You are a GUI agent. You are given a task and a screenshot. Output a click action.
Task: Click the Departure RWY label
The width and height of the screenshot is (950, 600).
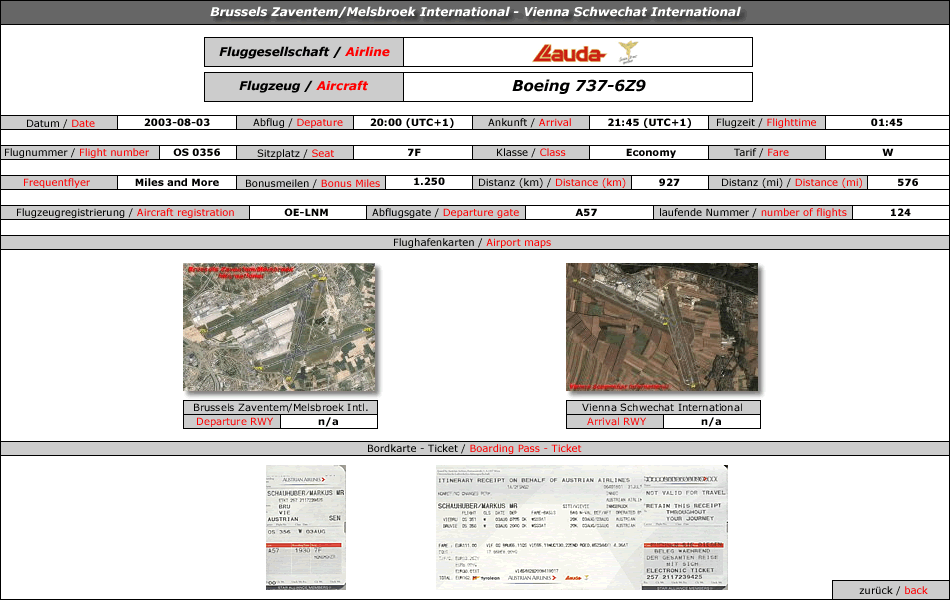(233, 421)
